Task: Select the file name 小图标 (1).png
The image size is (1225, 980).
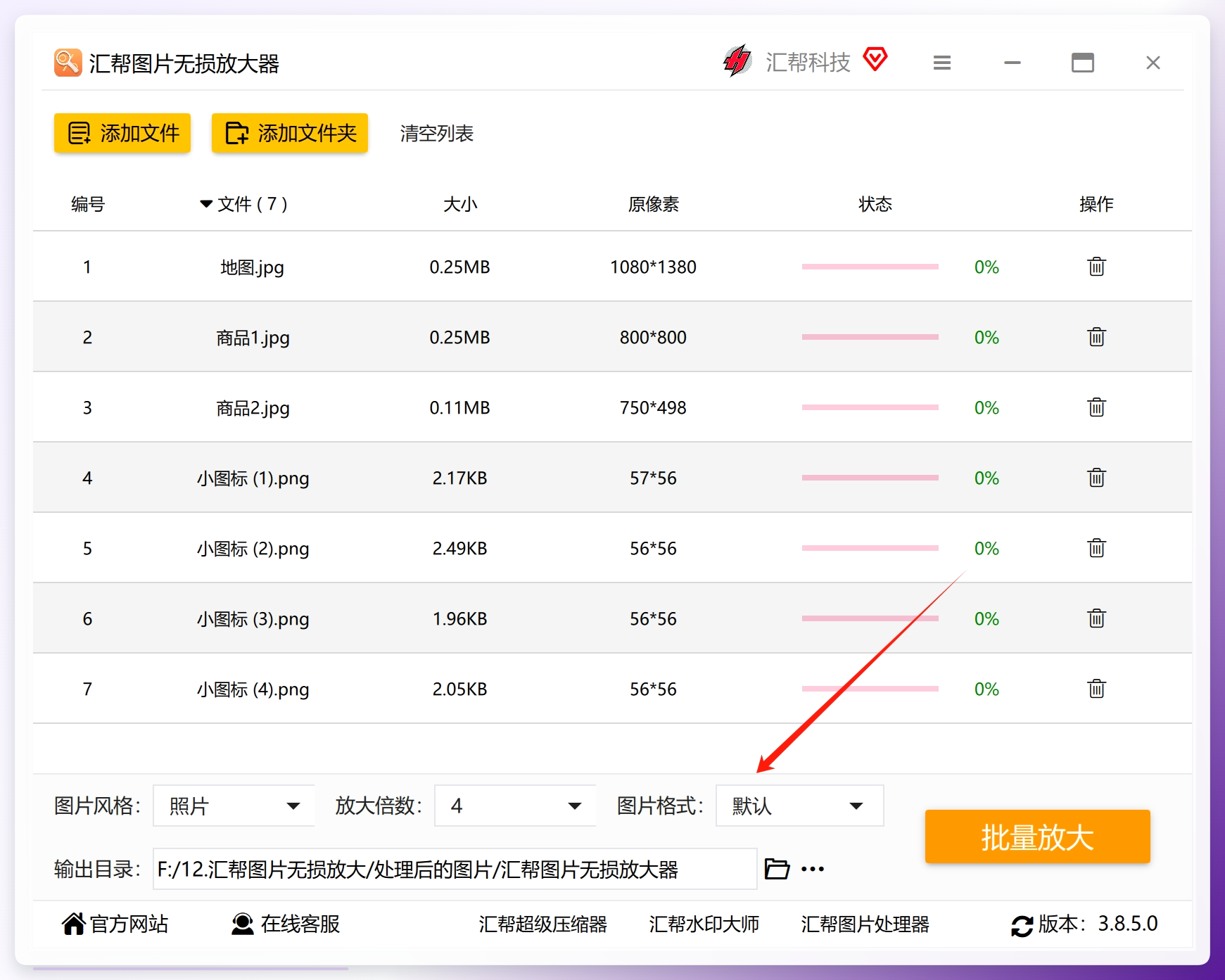Action: pos(253,478)
